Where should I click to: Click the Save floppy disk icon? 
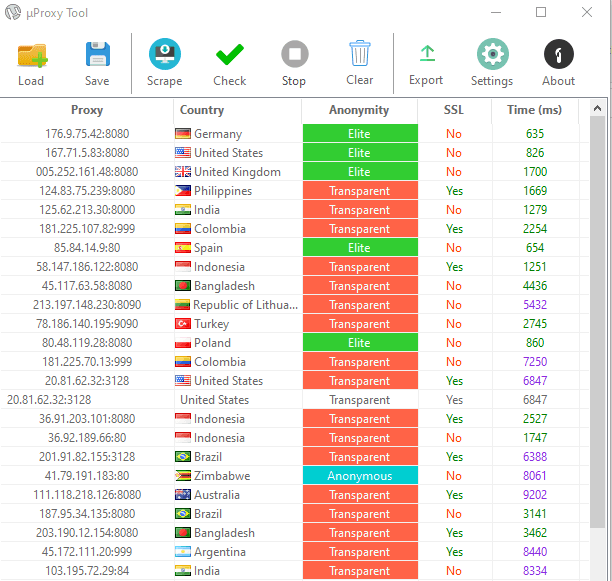click(x=97, y=55)
